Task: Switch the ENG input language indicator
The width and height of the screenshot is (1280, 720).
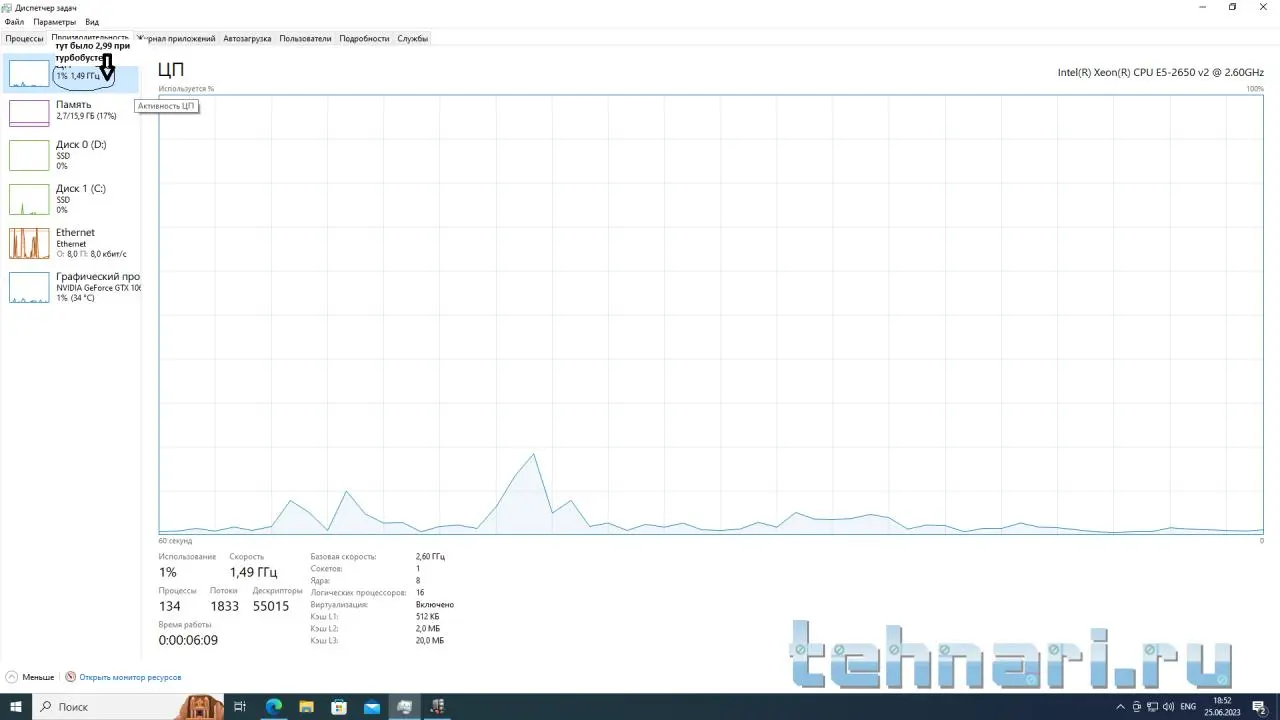Action: click(1188, 707)
